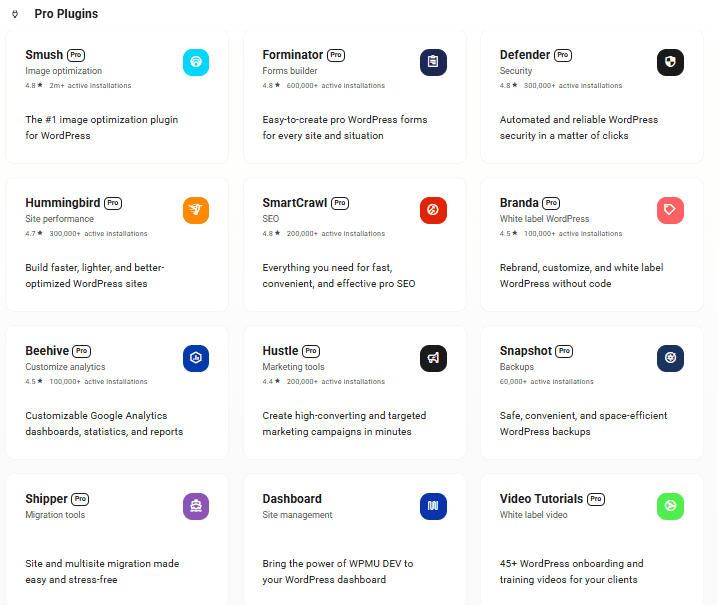The height and width of the screenshot is (605, 717).
Task: Click the Hustle megaphone icon
Action: [433, 358]
